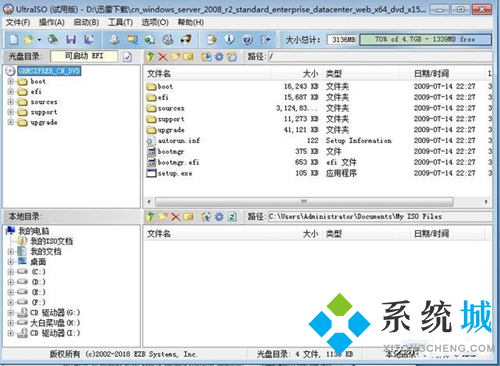
Task: Click the Save As icon
Action: (89, 40)
